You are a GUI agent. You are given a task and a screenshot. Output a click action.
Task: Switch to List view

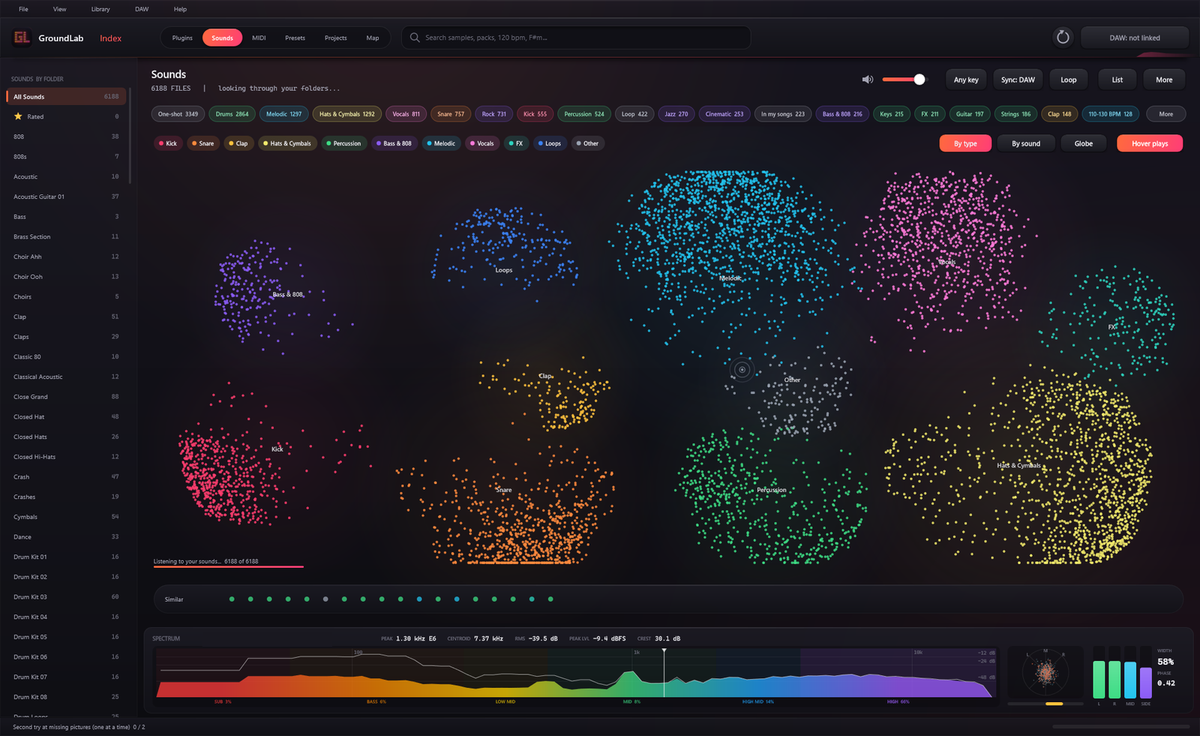tap(1118, 79)
